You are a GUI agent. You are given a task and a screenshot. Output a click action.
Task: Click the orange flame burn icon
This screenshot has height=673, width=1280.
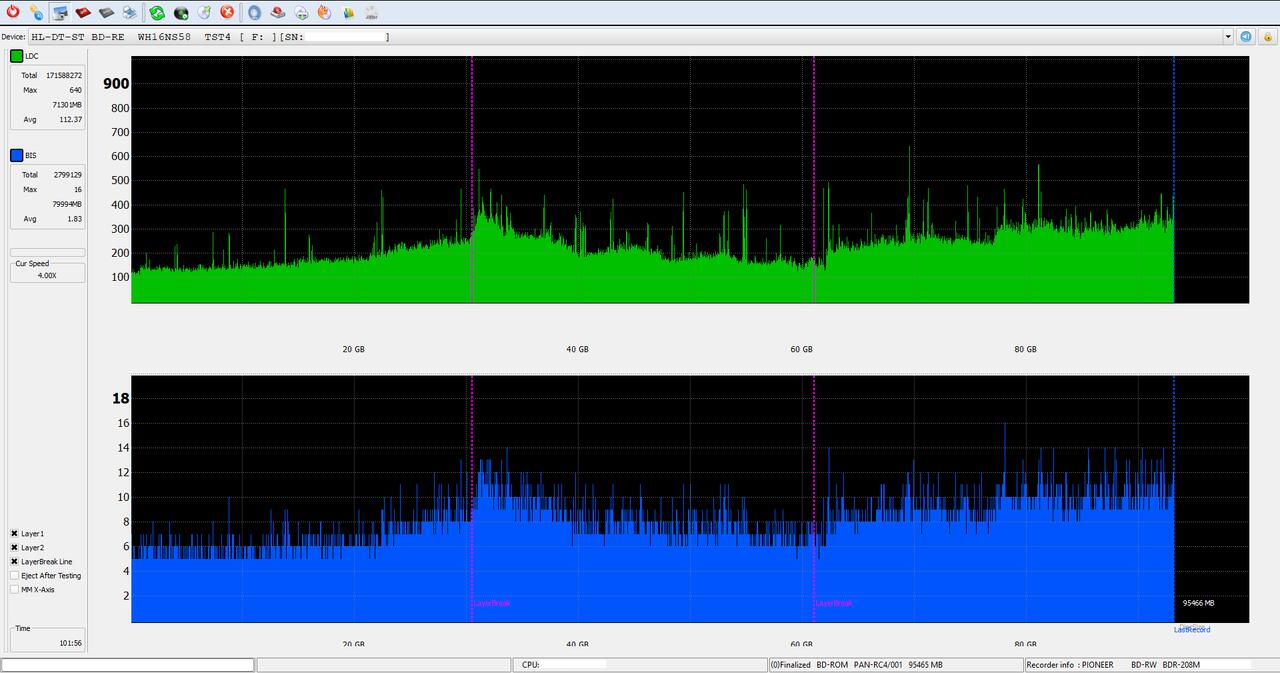point(324,12)
